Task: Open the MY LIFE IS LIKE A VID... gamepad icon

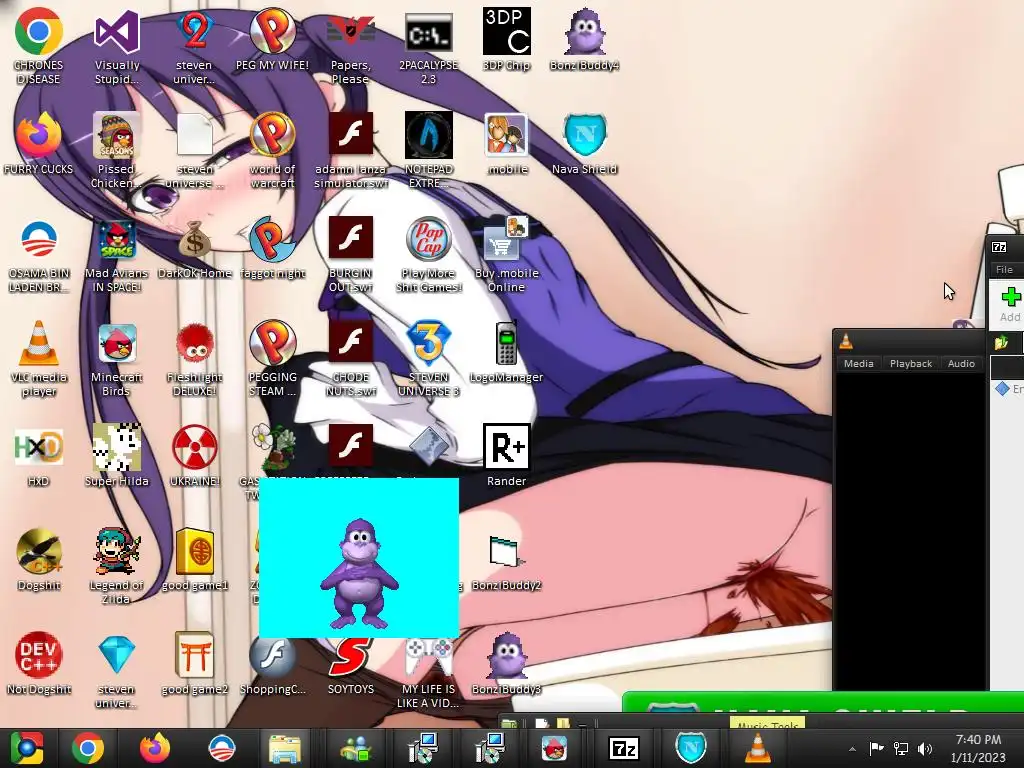Action: pyautogui.click(x=428, y=656)
